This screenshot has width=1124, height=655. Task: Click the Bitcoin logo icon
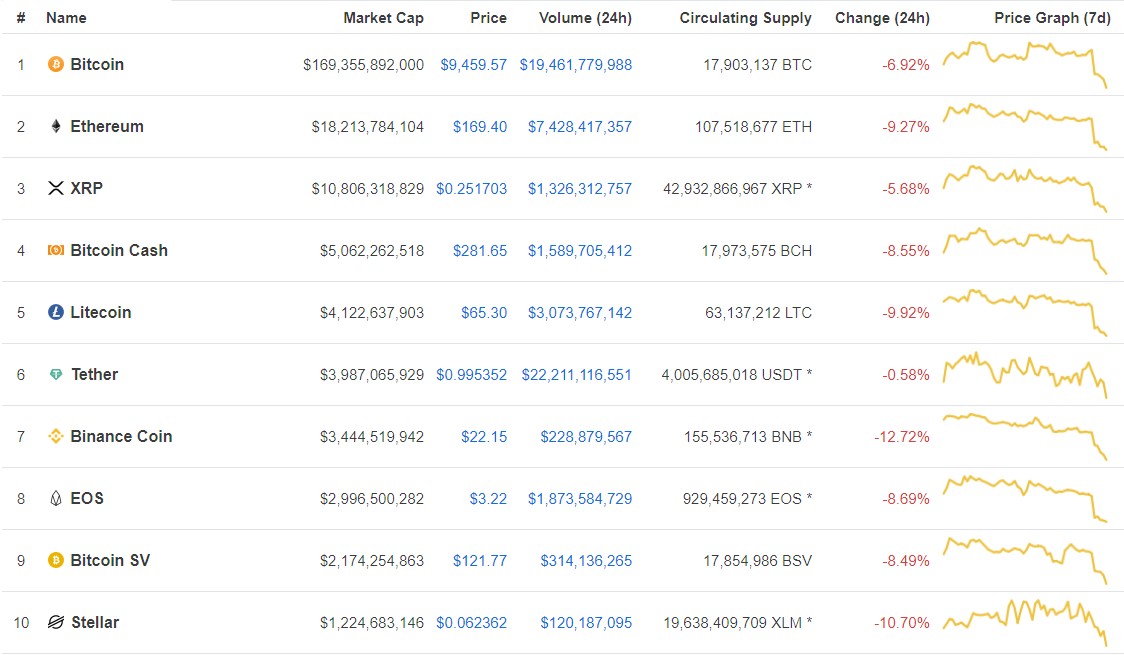[x=55, y=64]
